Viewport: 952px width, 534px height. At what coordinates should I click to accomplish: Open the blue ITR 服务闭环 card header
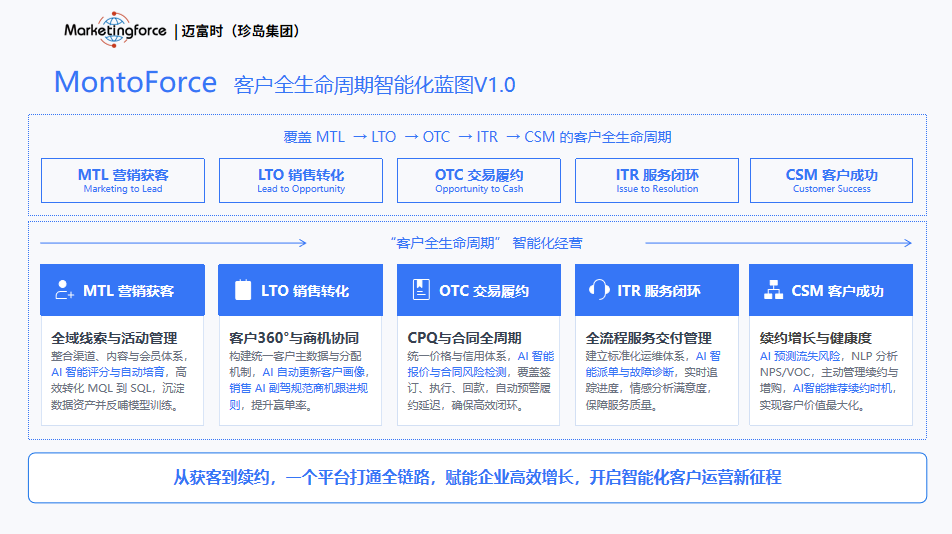[x=657, y=290]
